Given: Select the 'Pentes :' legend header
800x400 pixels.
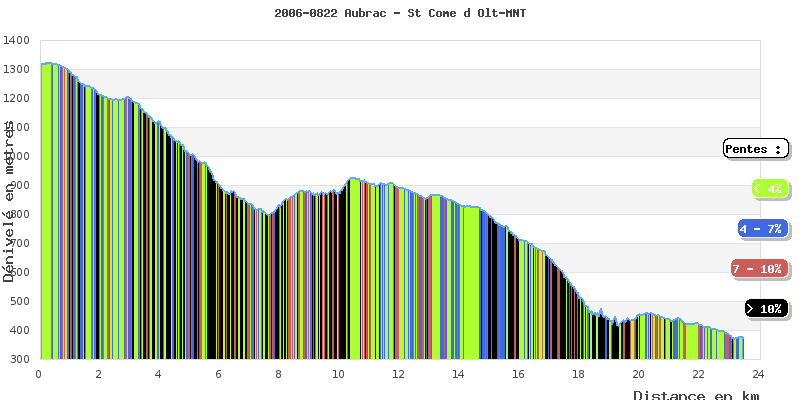Looking at the screenshot, I should (755, 149).
